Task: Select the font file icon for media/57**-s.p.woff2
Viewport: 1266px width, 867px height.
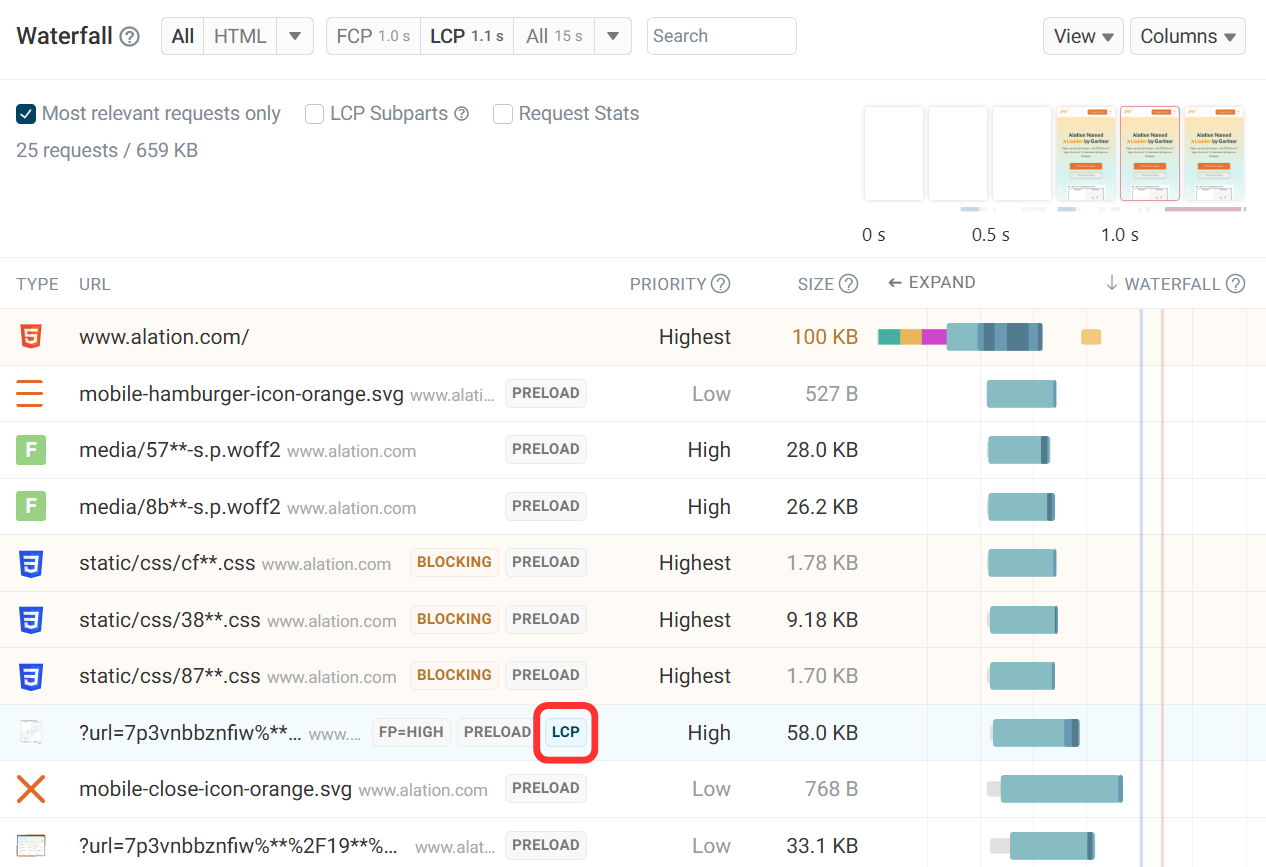Action: pyautogui.click(x=29, y=450)
